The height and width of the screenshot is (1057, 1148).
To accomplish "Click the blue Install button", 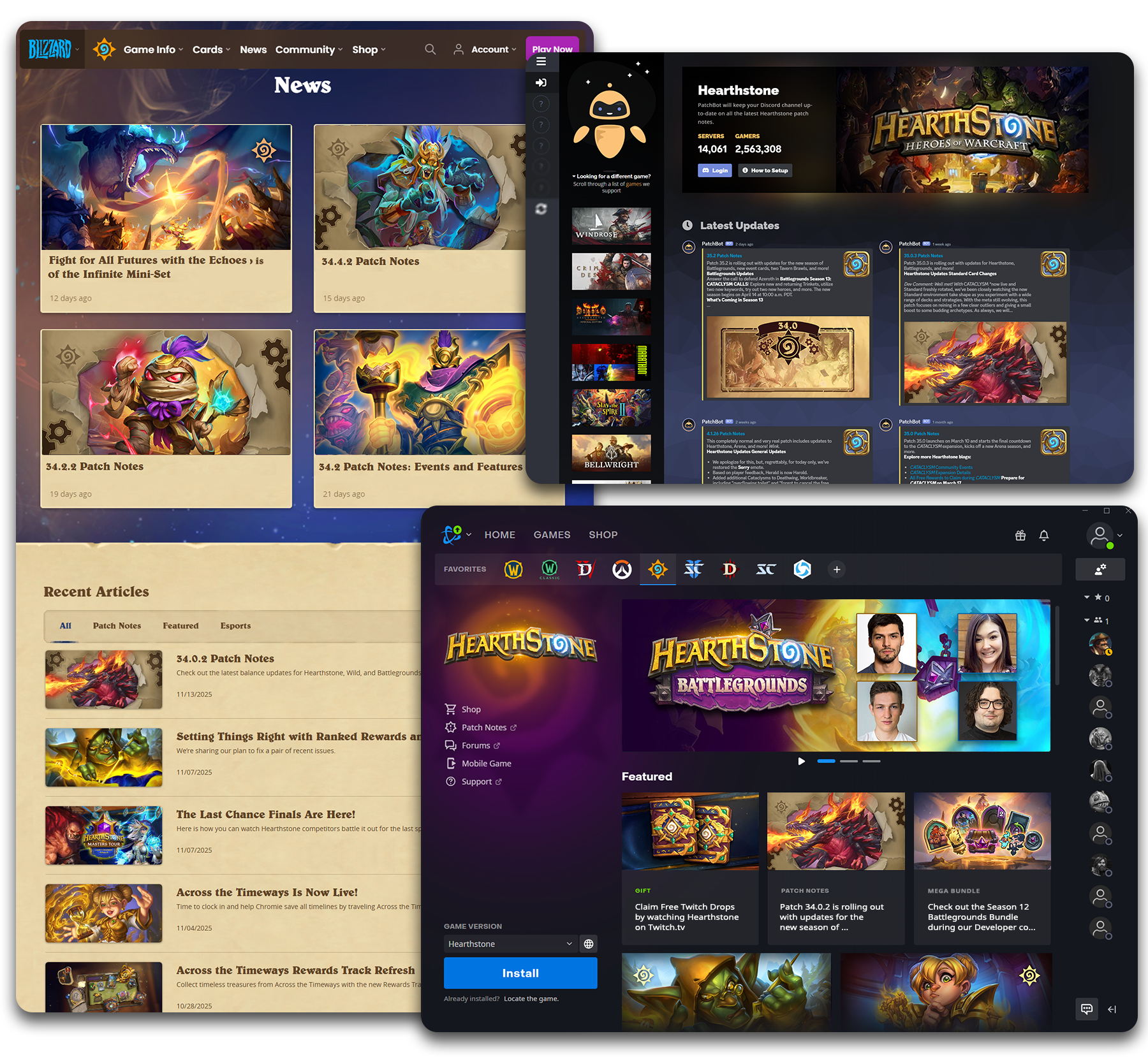I will 520,973.
